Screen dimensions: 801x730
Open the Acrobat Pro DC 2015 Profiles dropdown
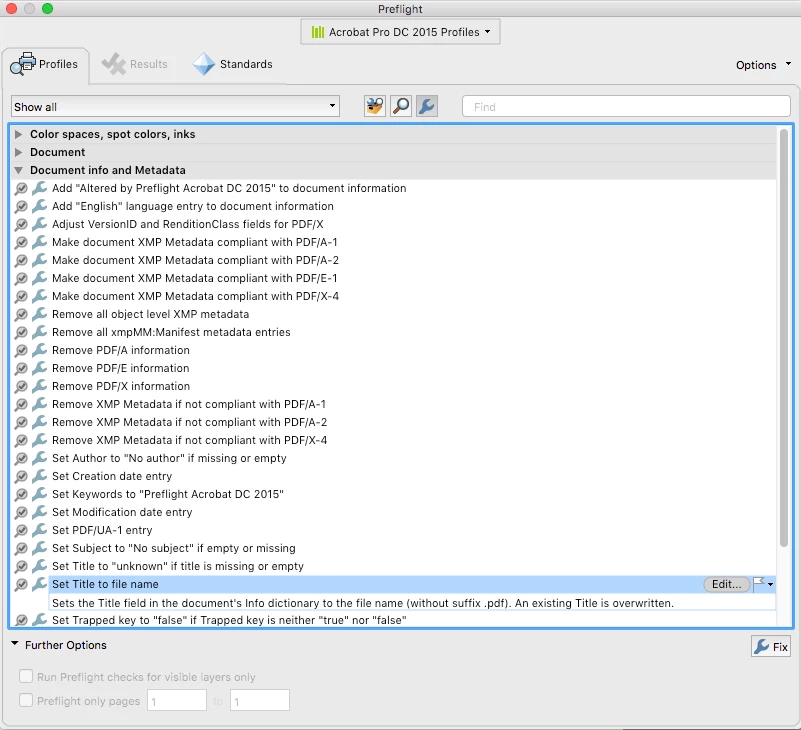(400, 32)
